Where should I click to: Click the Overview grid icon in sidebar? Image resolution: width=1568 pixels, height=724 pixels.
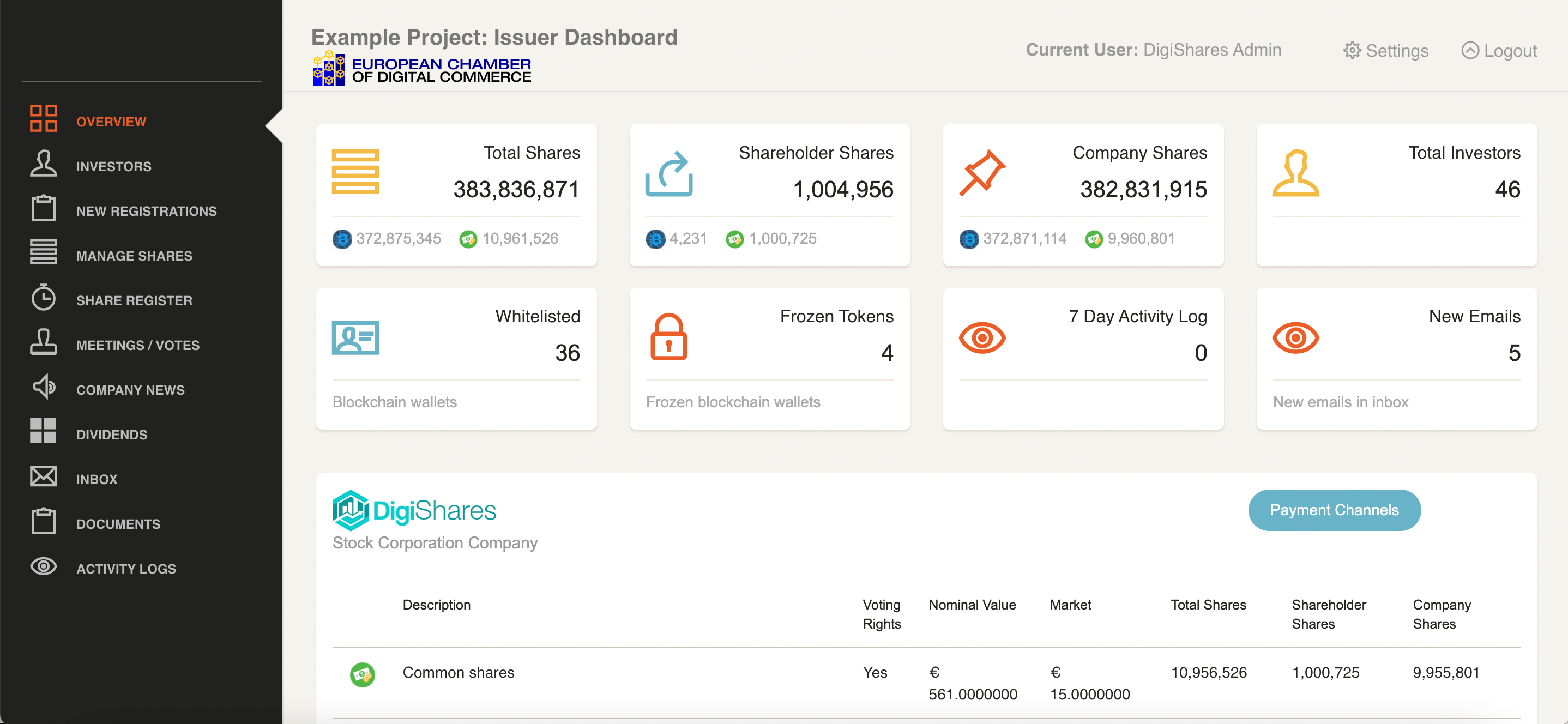[43, 118]
